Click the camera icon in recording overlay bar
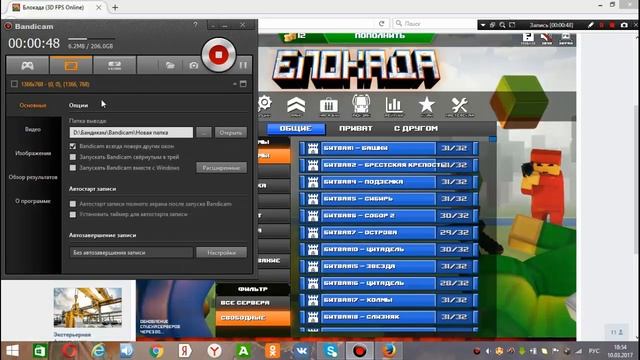This screenshot has width=640, height=360. (x=624, y=25)
